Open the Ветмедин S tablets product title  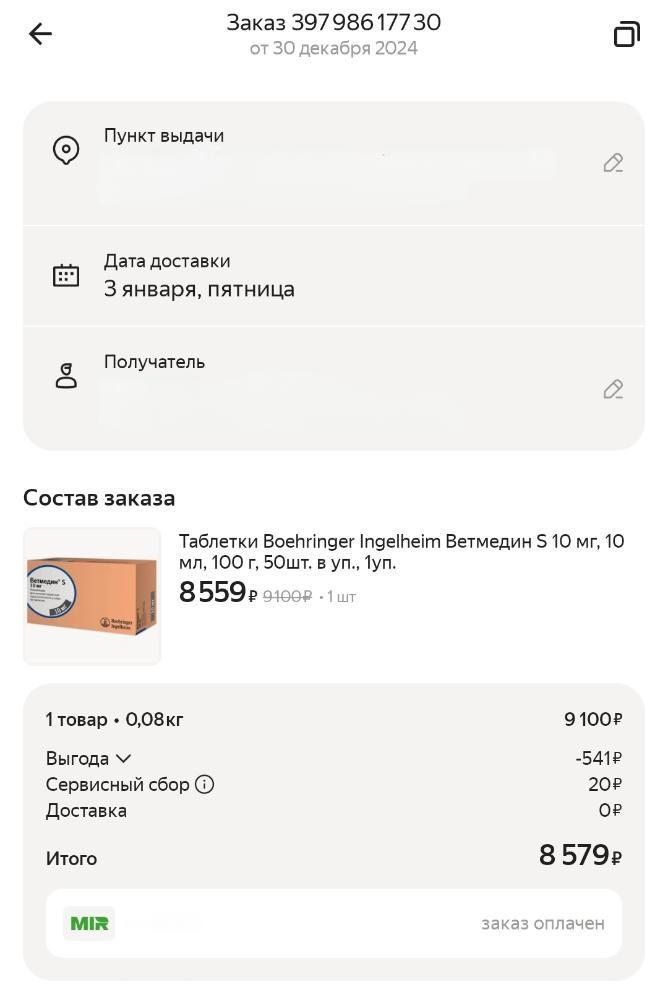pyautogui.click(x=401, y=552)
